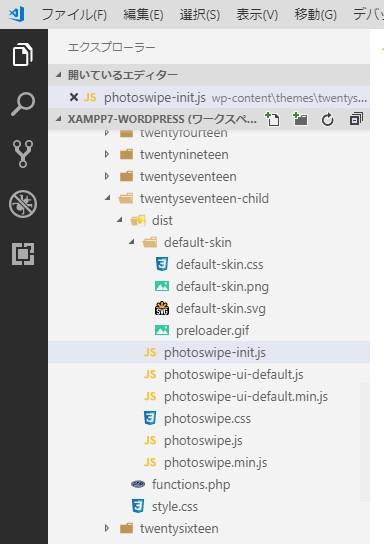Screen dimensions: 384x544
Task: Click the SVG icon of default-skin.svg
Action: click(x=162, y=308)
